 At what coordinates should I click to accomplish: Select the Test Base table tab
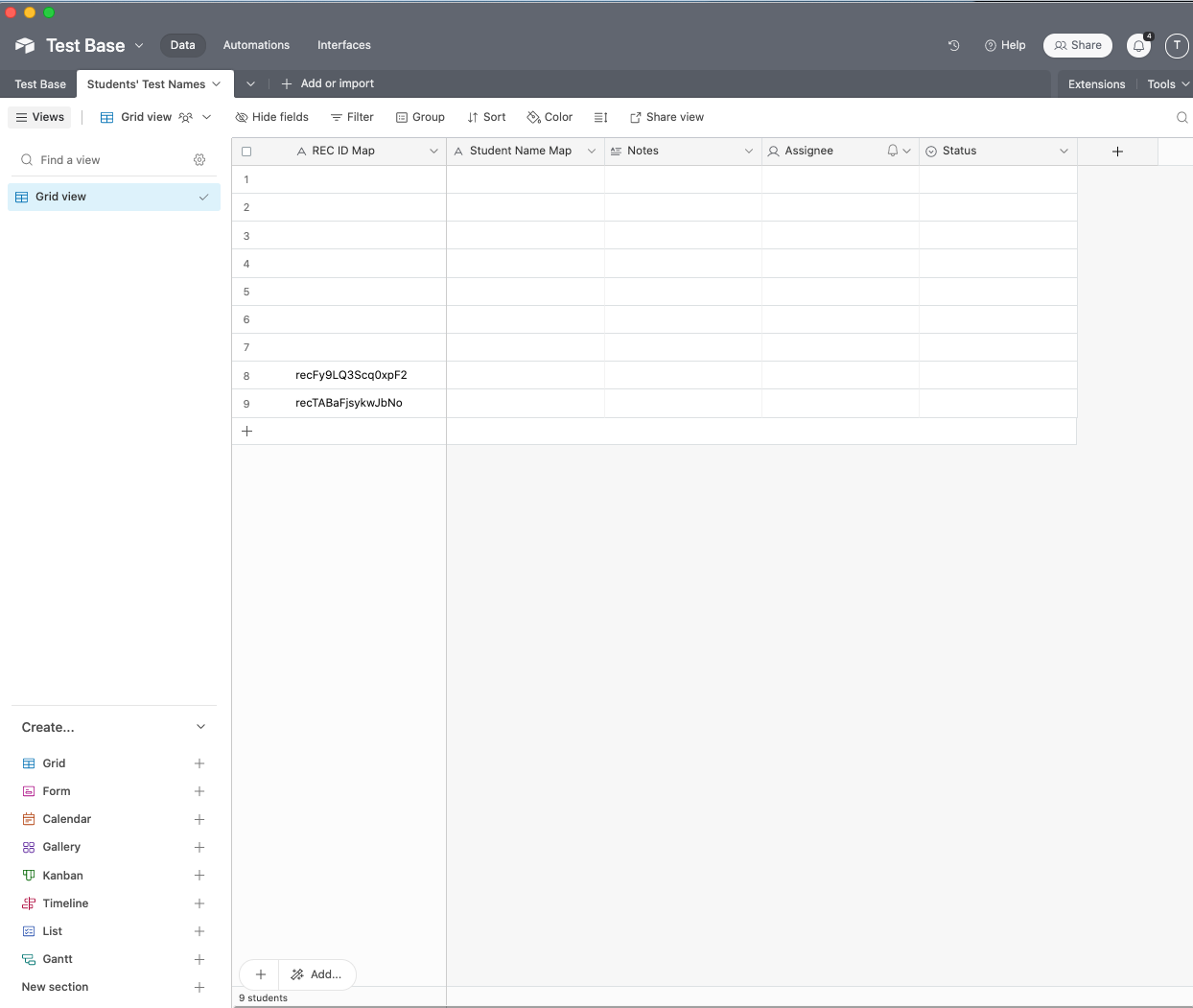tap(40, 84)
